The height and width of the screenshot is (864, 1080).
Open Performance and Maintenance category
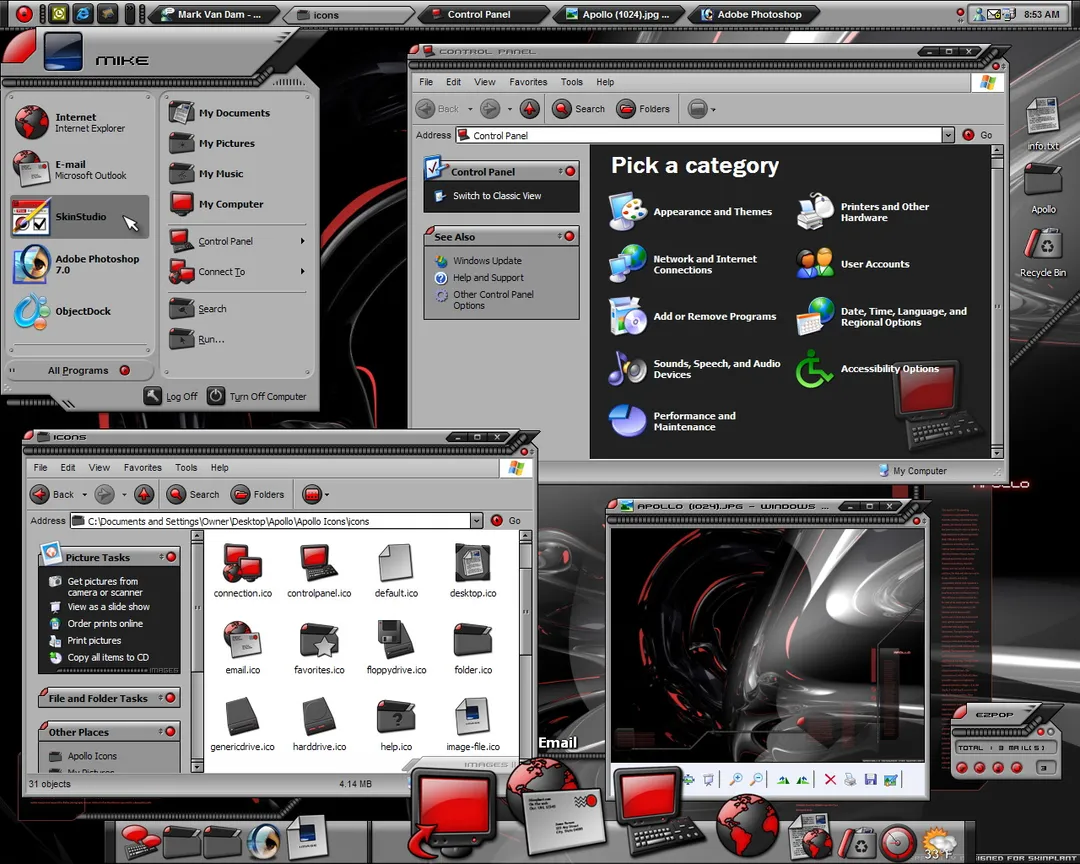coord(672,421)
